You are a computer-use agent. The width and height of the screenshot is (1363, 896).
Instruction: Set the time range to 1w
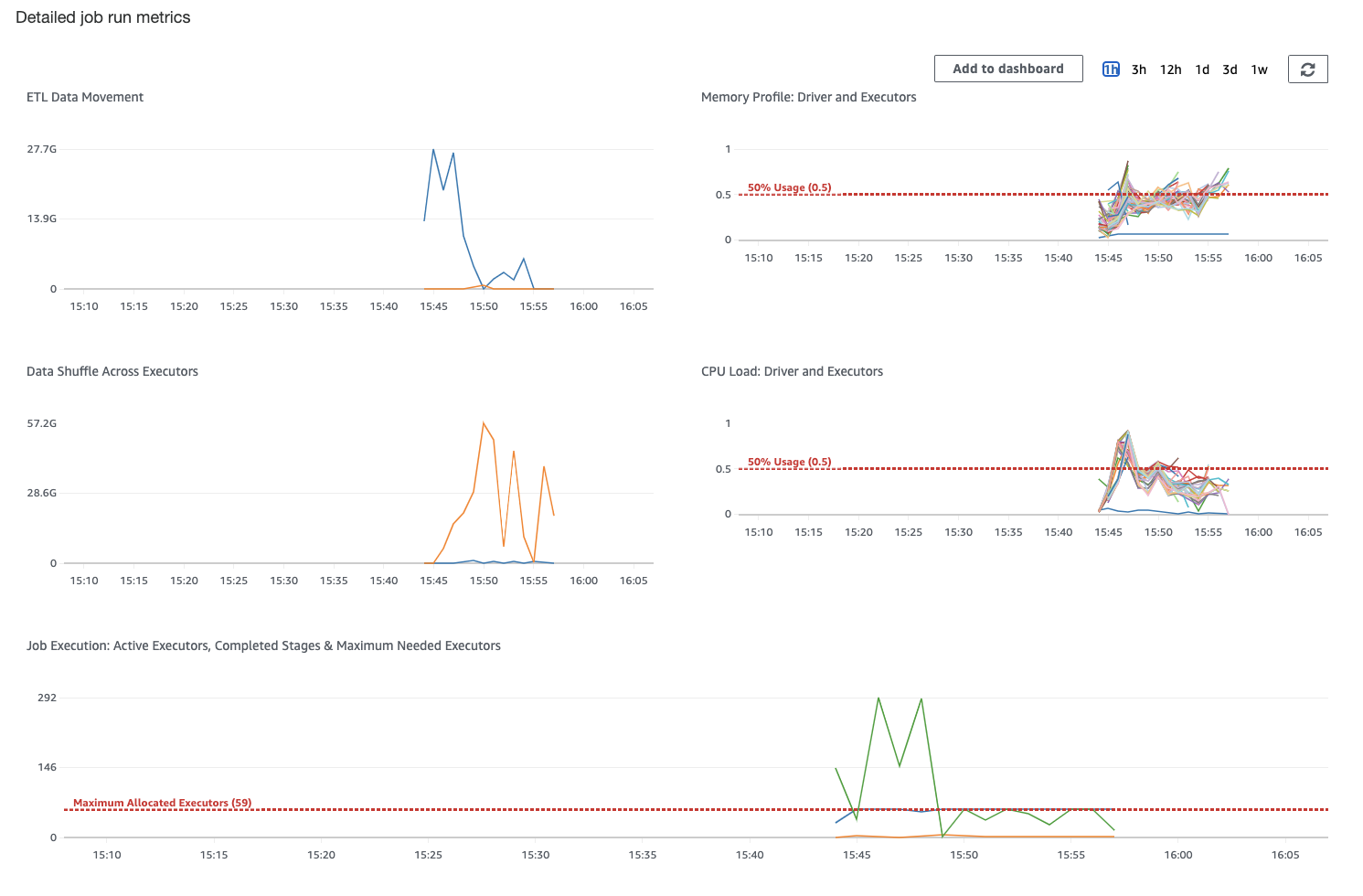pos(1260,69)
